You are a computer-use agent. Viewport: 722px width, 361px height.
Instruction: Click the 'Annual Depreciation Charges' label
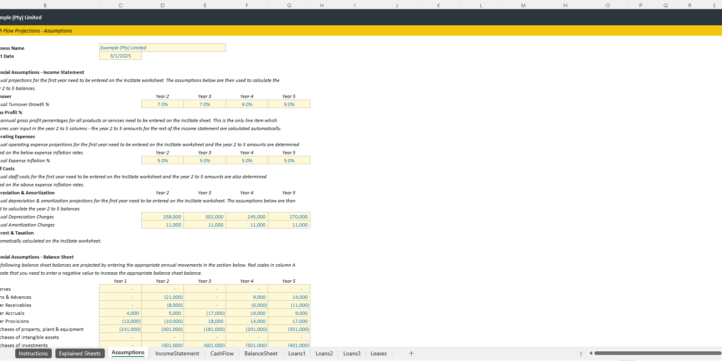pyautogui.click(x=27, y=216)
